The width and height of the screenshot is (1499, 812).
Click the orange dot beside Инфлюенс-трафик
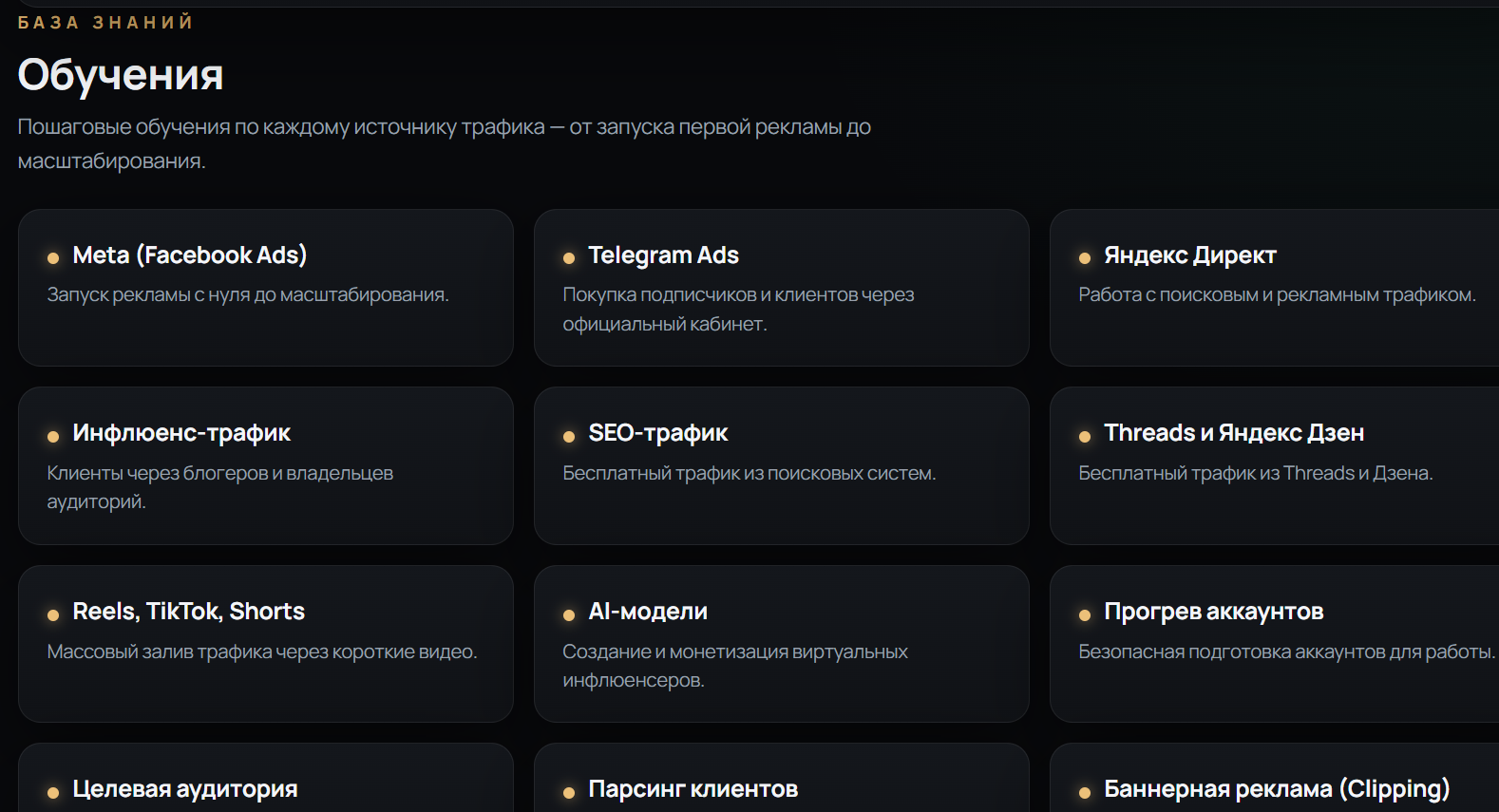[53, 437]
